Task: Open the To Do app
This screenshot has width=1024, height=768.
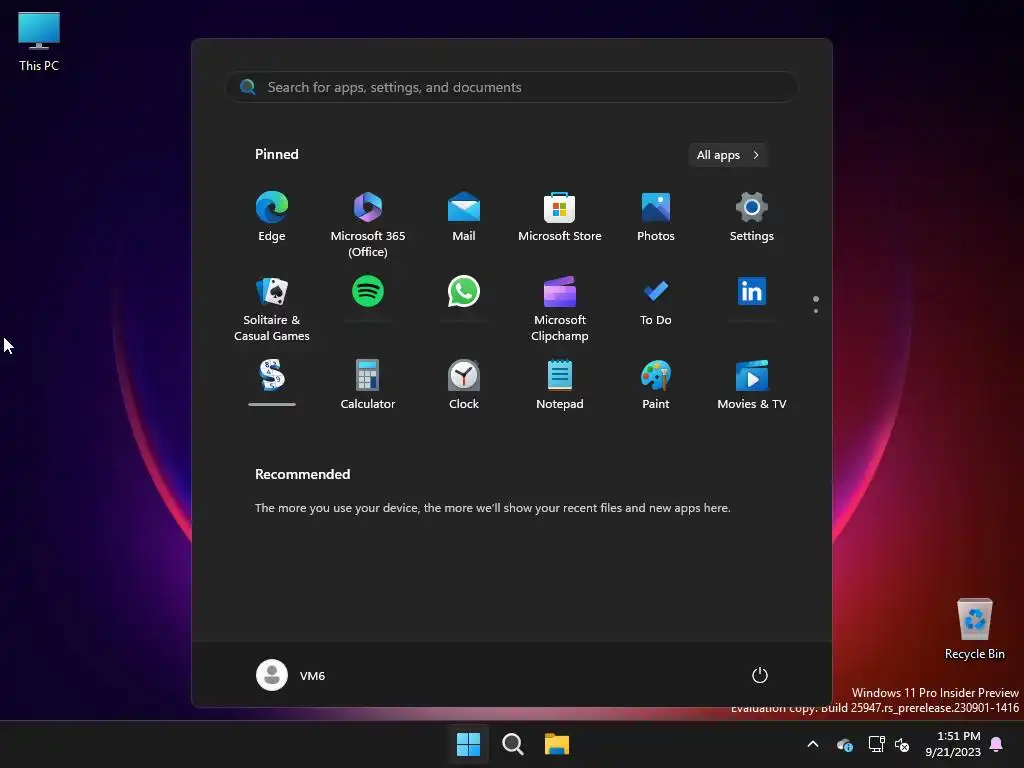Action: 656,301
